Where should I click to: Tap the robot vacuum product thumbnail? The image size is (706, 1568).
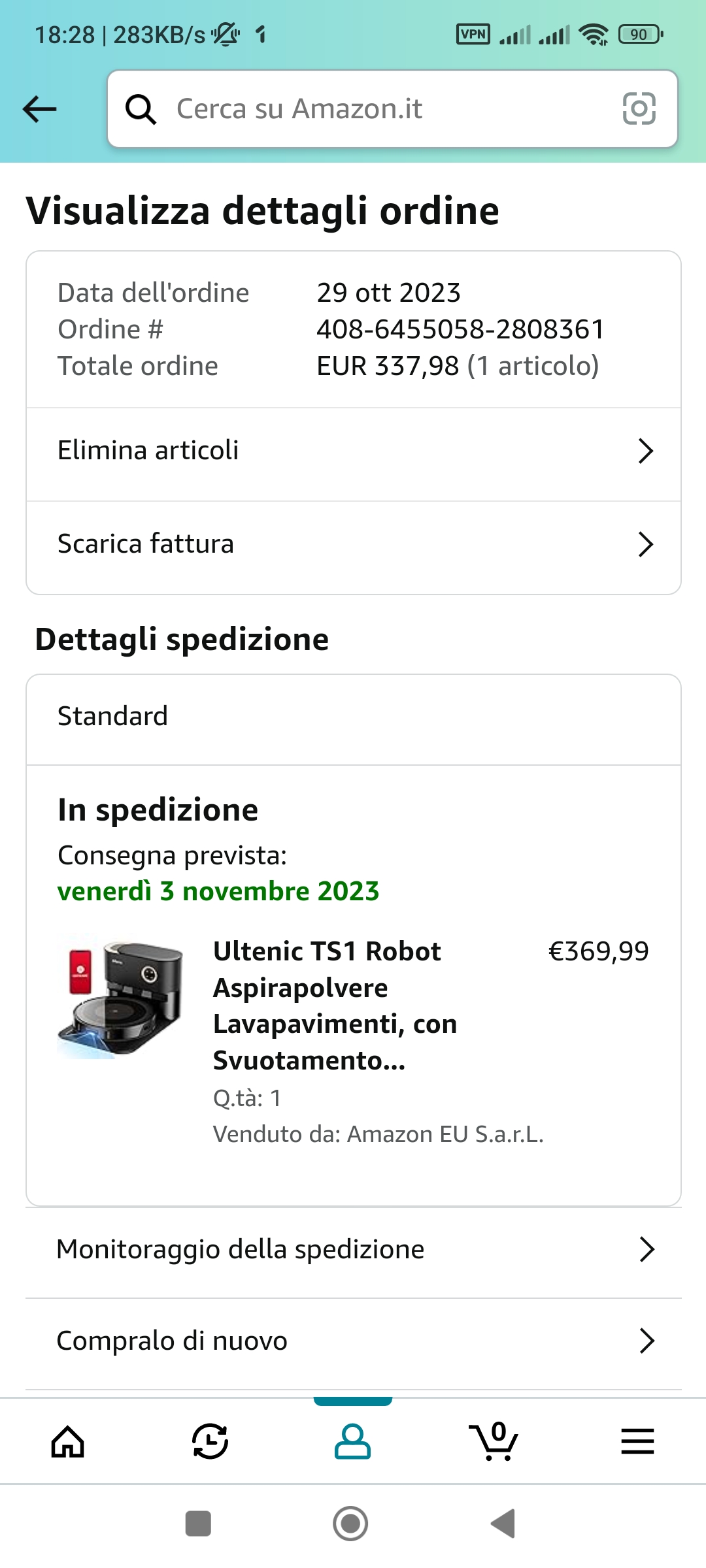click(x=120, y=997)
